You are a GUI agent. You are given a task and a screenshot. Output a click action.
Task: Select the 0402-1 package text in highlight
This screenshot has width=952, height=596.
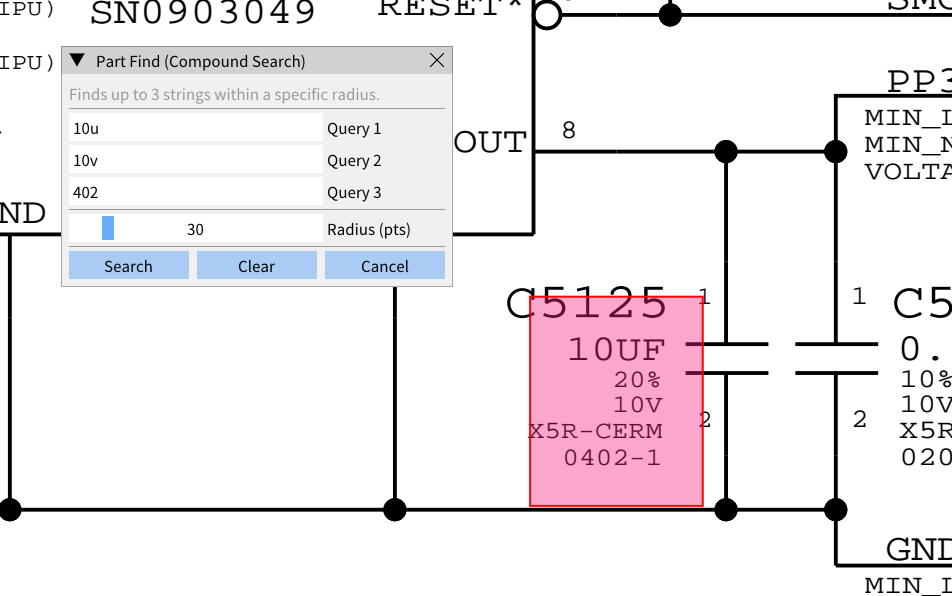coord(612,458)
